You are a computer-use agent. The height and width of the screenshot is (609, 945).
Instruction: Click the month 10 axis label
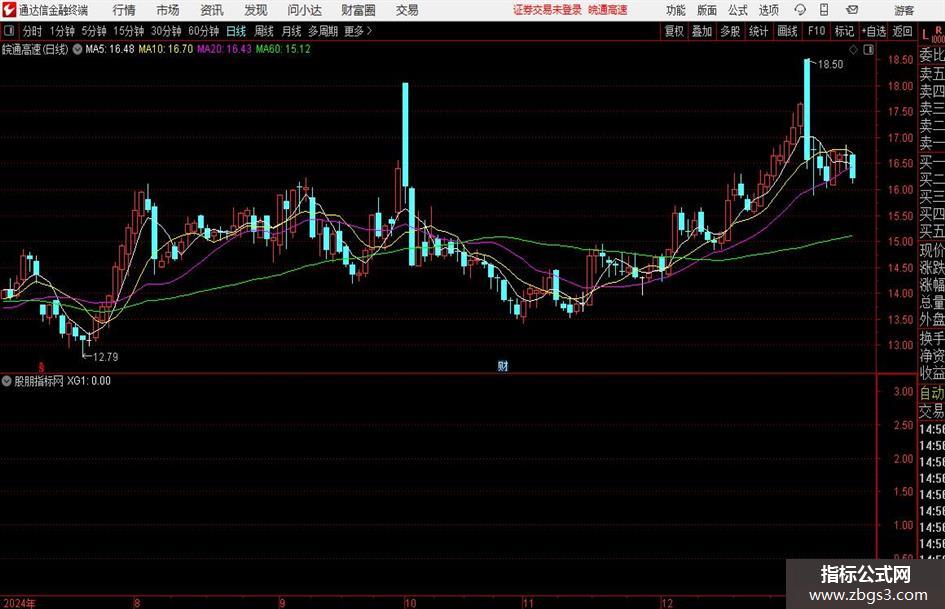410,603
